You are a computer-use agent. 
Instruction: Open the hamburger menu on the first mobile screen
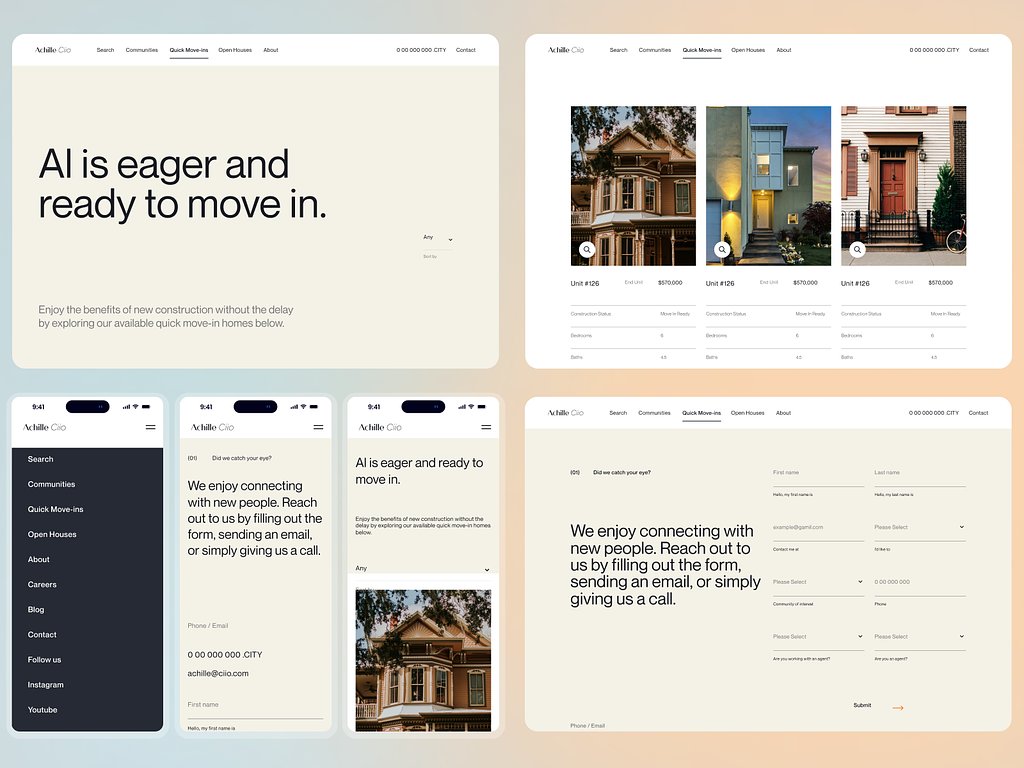pos(150,427)
